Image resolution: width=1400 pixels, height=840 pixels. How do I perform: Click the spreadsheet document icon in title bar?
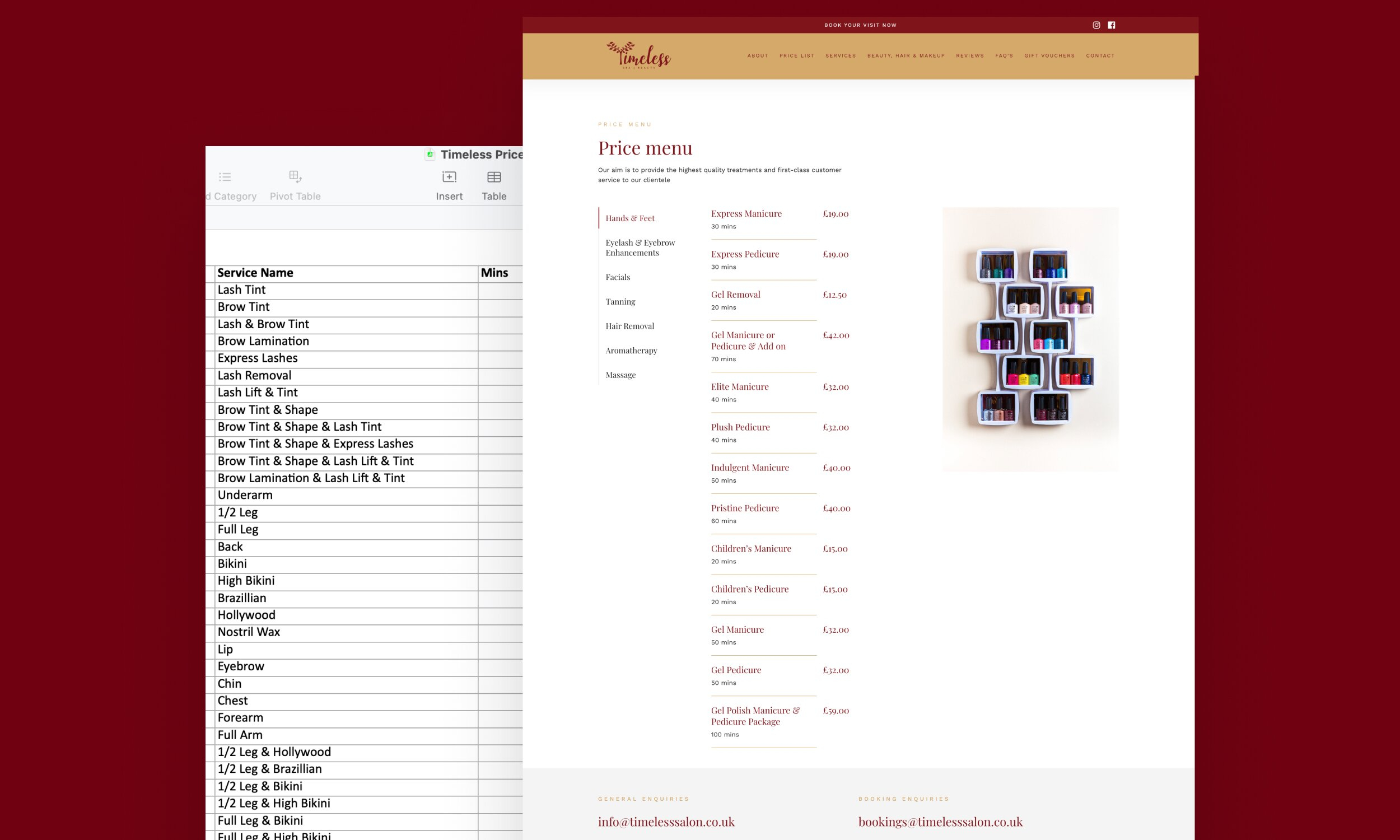(x=430, y=155)
